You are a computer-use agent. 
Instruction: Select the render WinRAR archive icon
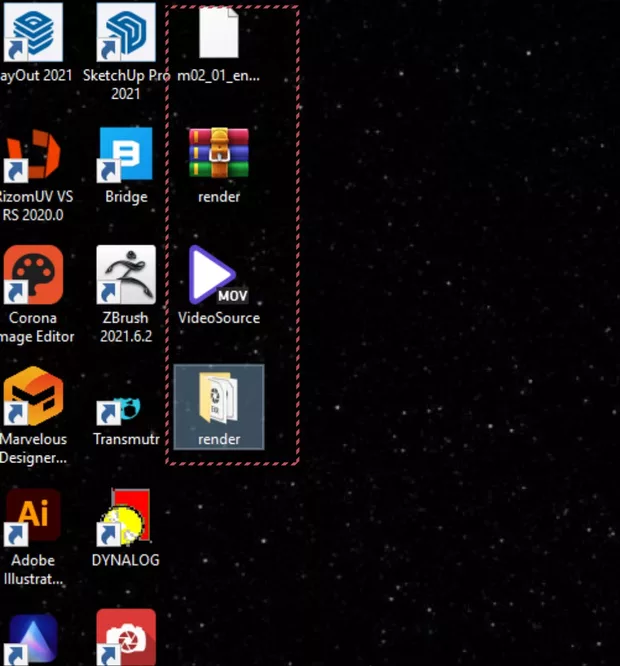pos(219,153)
